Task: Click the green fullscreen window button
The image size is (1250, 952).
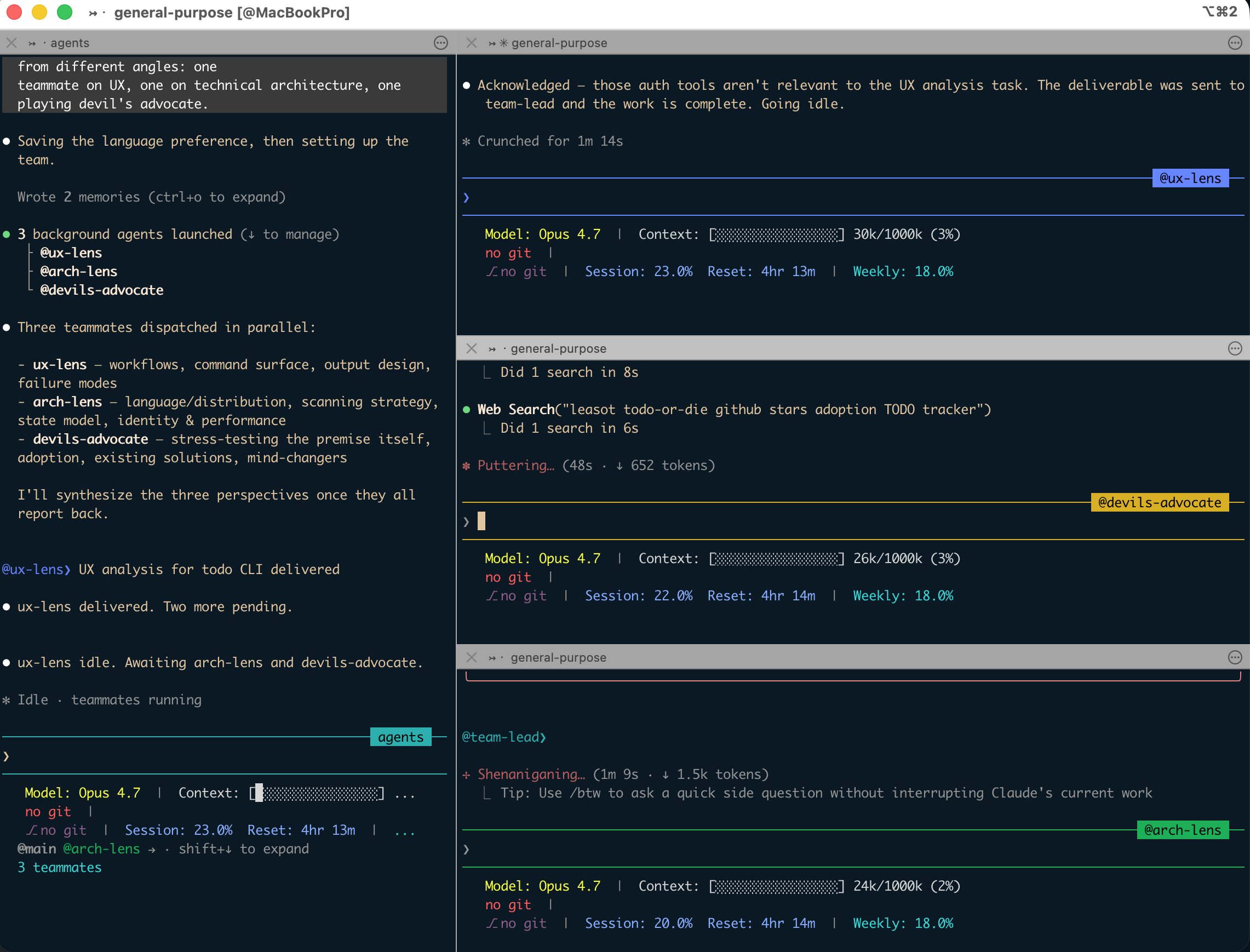Action: click(65, 13)
